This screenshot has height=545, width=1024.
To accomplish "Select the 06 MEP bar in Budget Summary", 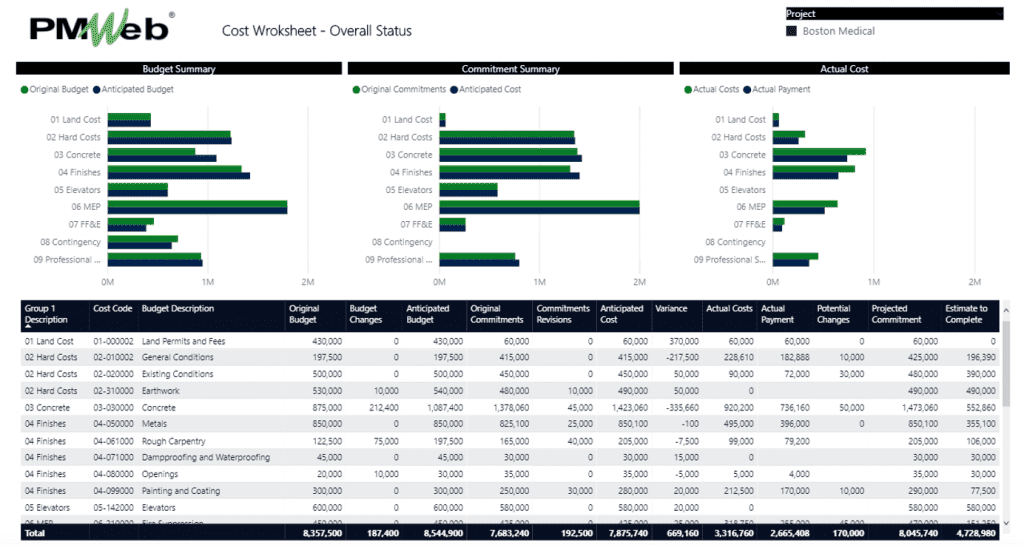I will point(197,207).
